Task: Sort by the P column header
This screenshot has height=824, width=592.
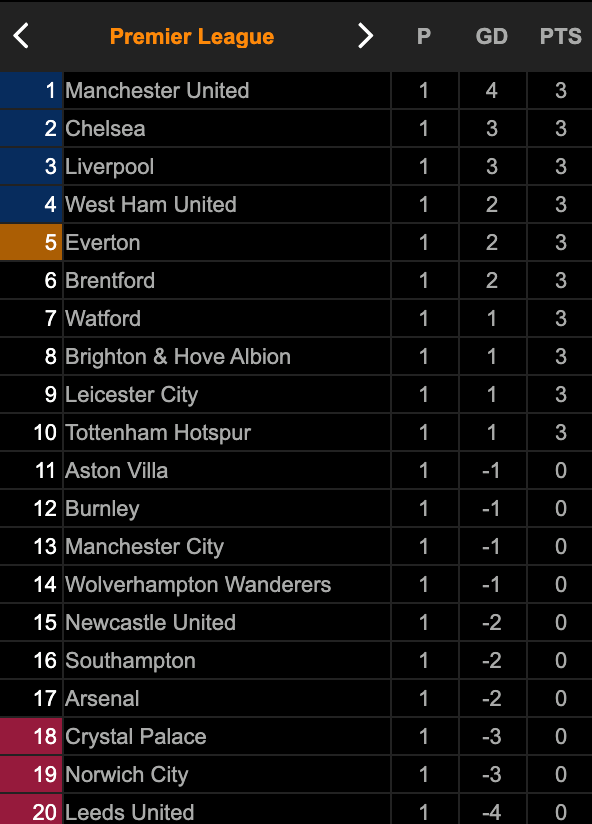Action: 424,36
